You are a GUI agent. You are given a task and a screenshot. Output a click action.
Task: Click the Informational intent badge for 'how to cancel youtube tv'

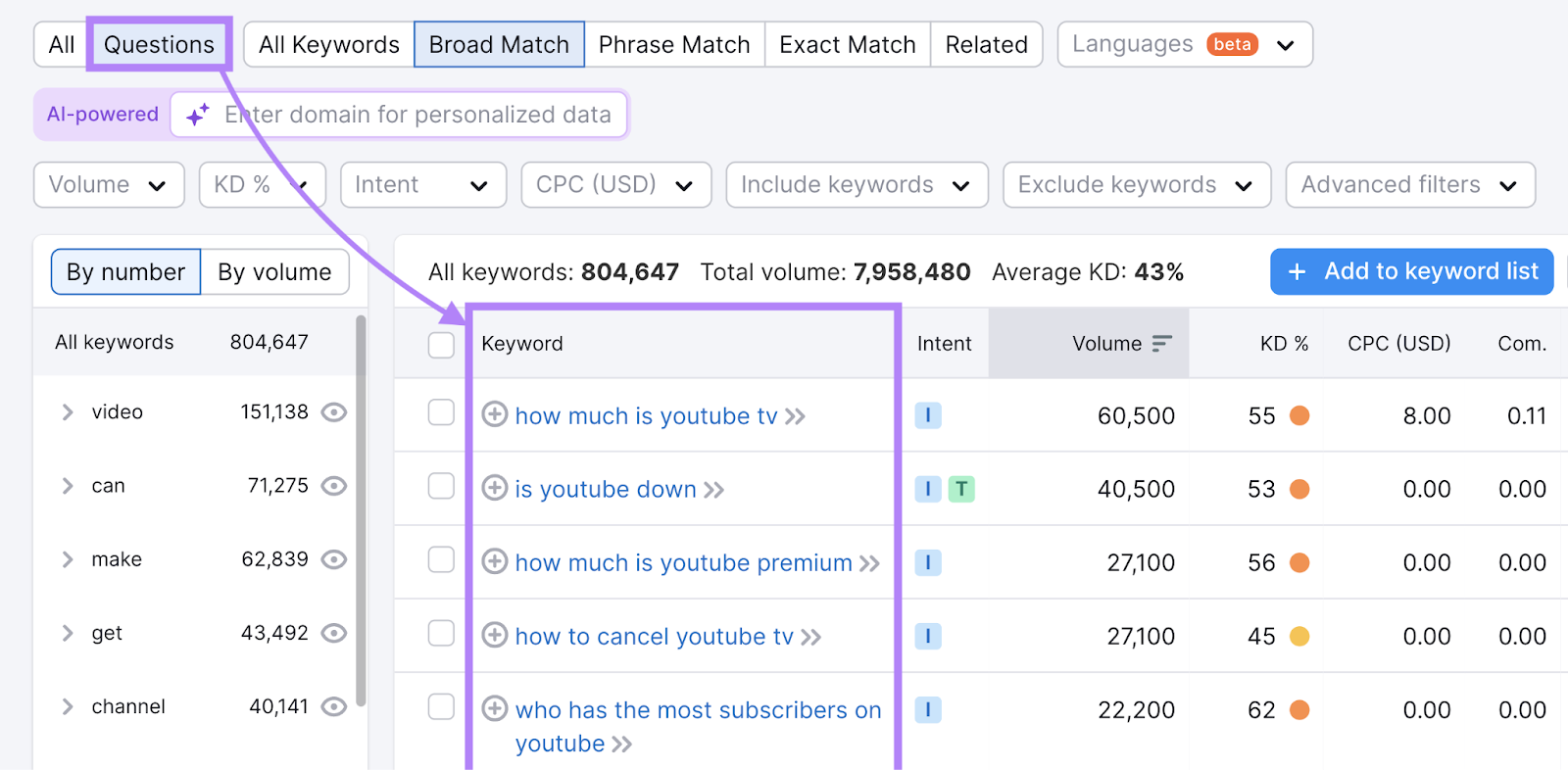[928, 636]
